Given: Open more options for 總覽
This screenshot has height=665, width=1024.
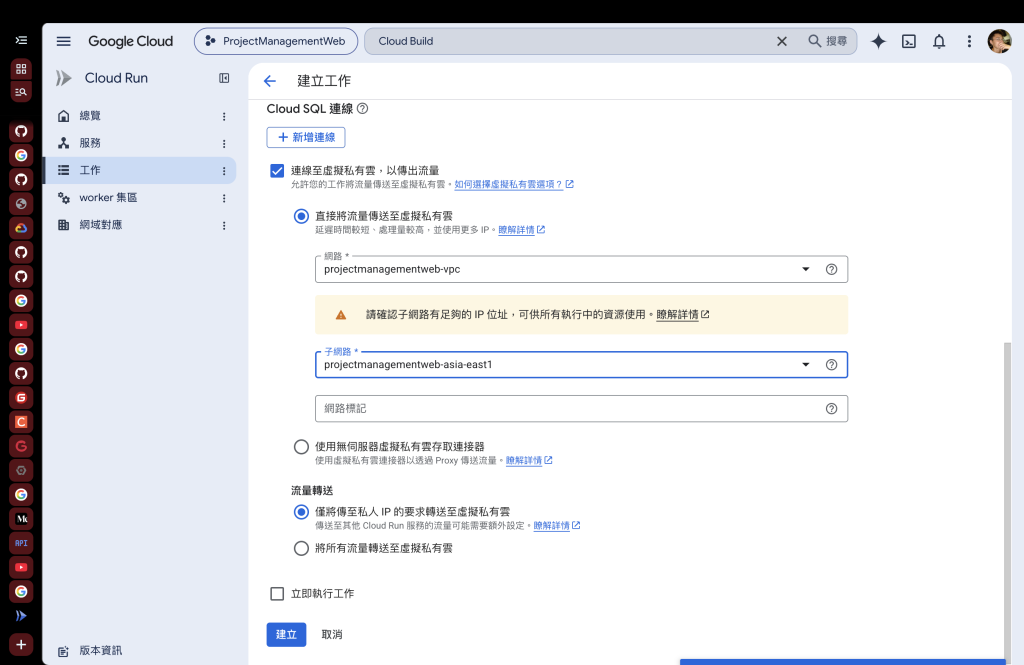Looking at the screenshot, I should click(224, 116).
